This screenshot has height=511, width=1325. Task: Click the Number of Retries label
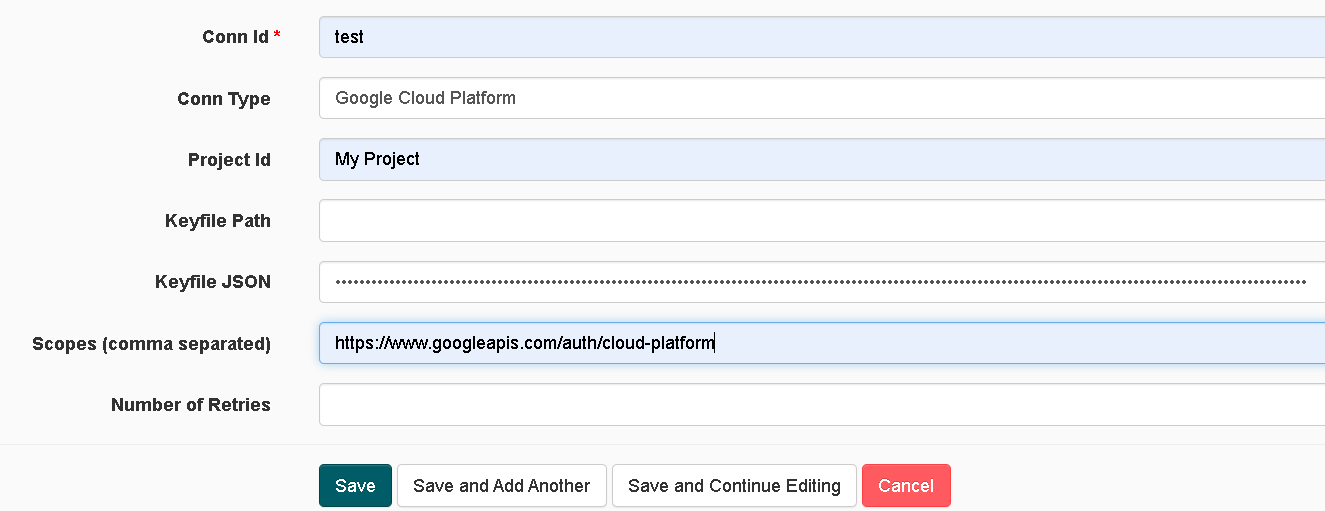click(x=191, y=405)
